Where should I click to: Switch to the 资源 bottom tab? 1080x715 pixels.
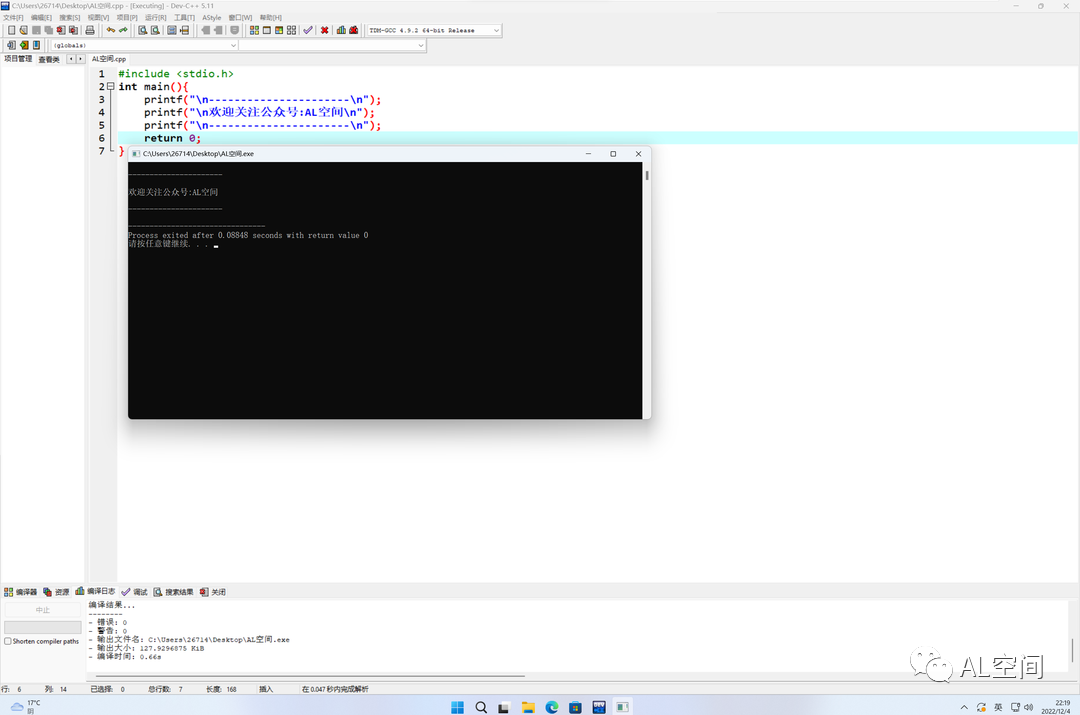coord(56,592)
